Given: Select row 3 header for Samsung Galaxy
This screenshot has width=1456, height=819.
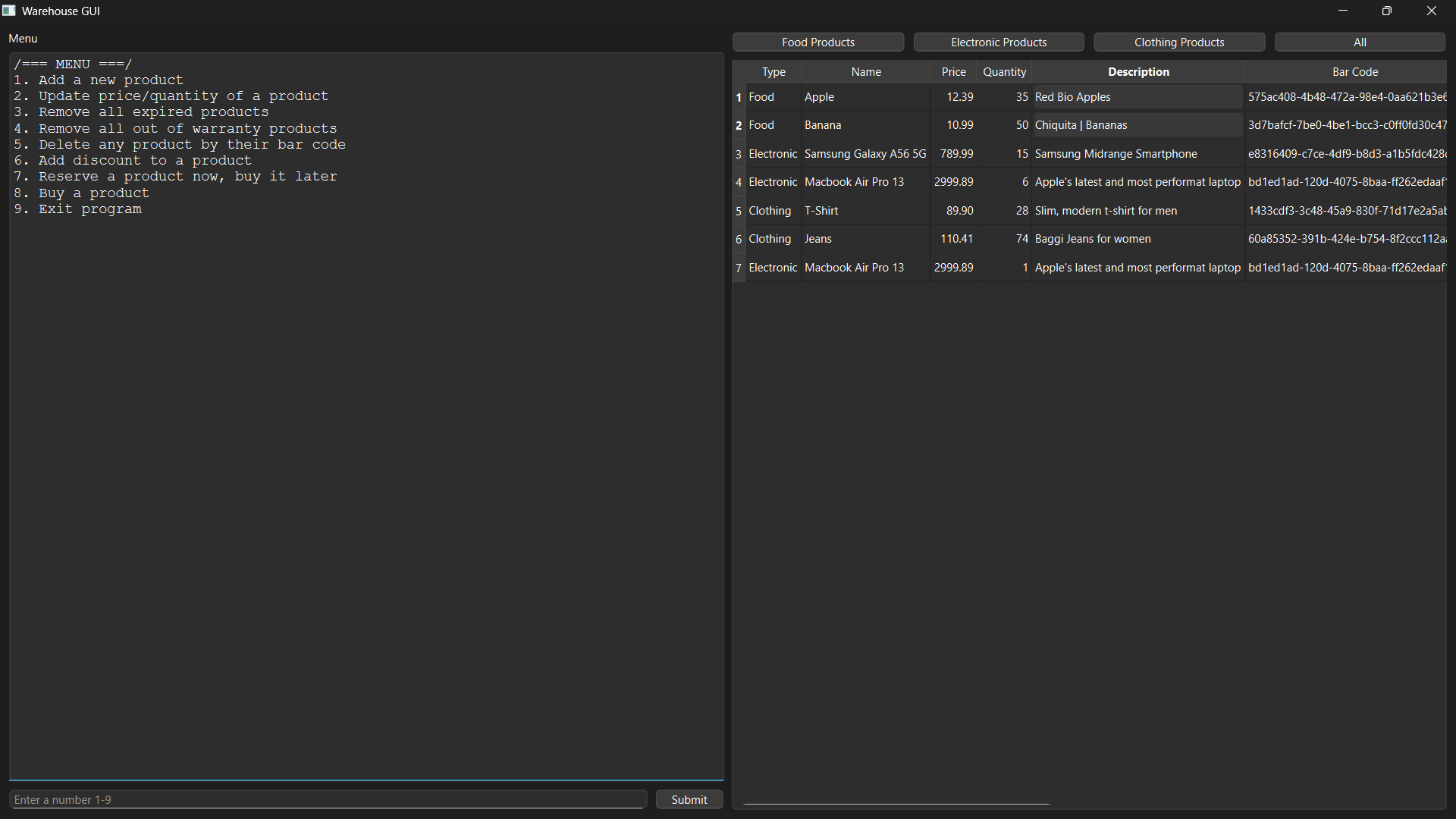Looking at the screenshot, I should click(x=738, y=154).
